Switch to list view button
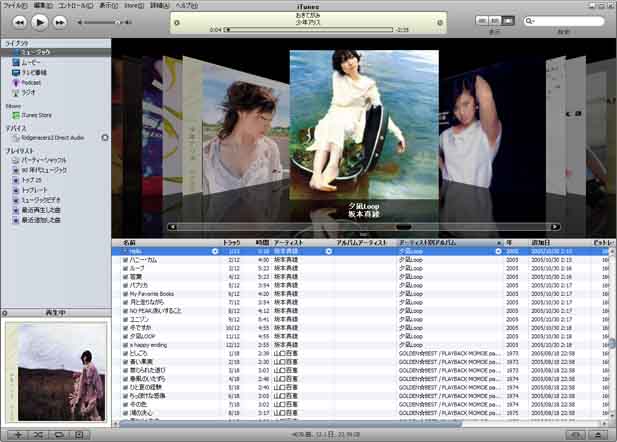Image resolution: width=617 pixels, height=442 pixels. click(x=482, y=20)
